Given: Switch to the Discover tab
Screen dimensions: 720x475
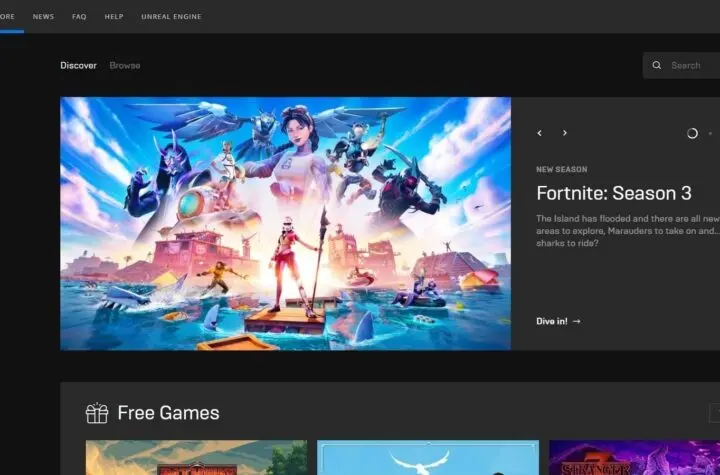Looking at the screenshot, I should pyautogui.click(x=79, y=65).
